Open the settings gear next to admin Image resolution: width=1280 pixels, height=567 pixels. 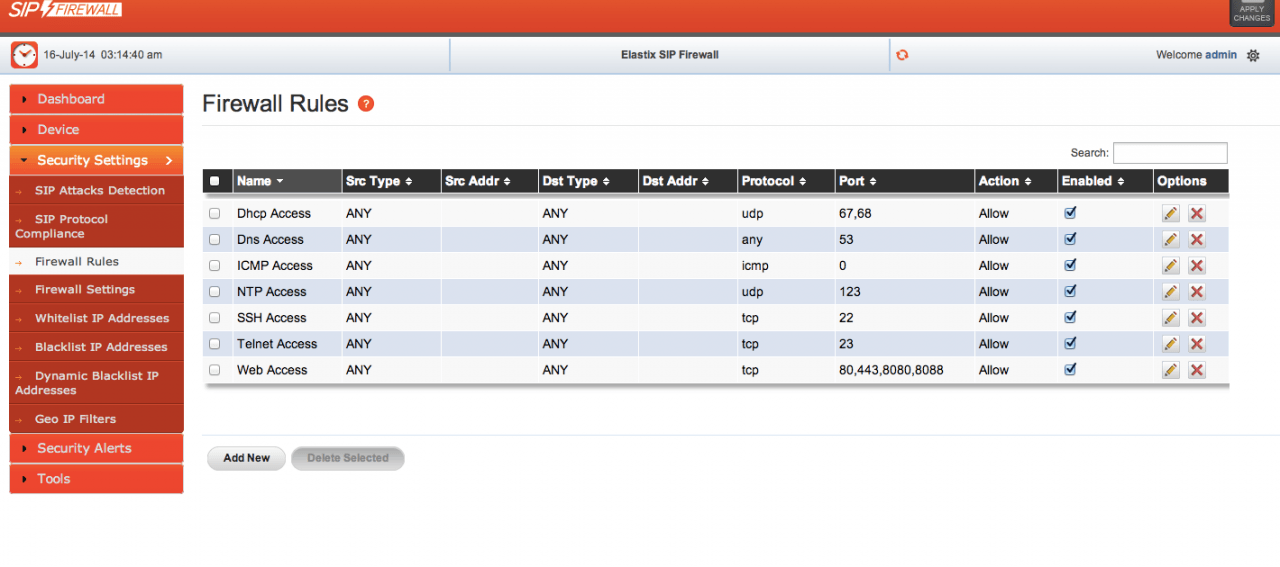tap(1253, 56)
